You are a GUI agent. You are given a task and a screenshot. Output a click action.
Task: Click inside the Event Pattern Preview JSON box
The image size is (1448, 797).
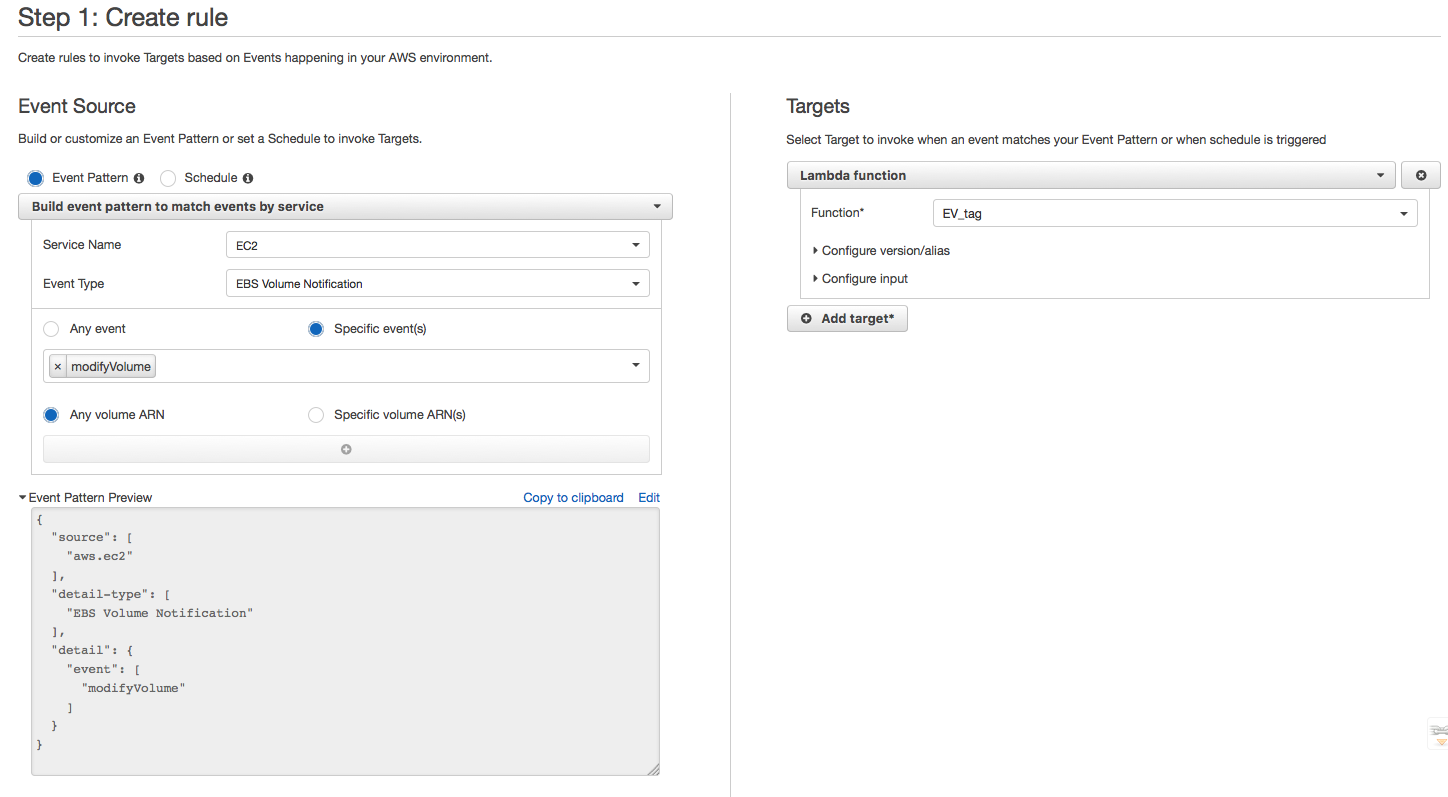click(346, 642)
